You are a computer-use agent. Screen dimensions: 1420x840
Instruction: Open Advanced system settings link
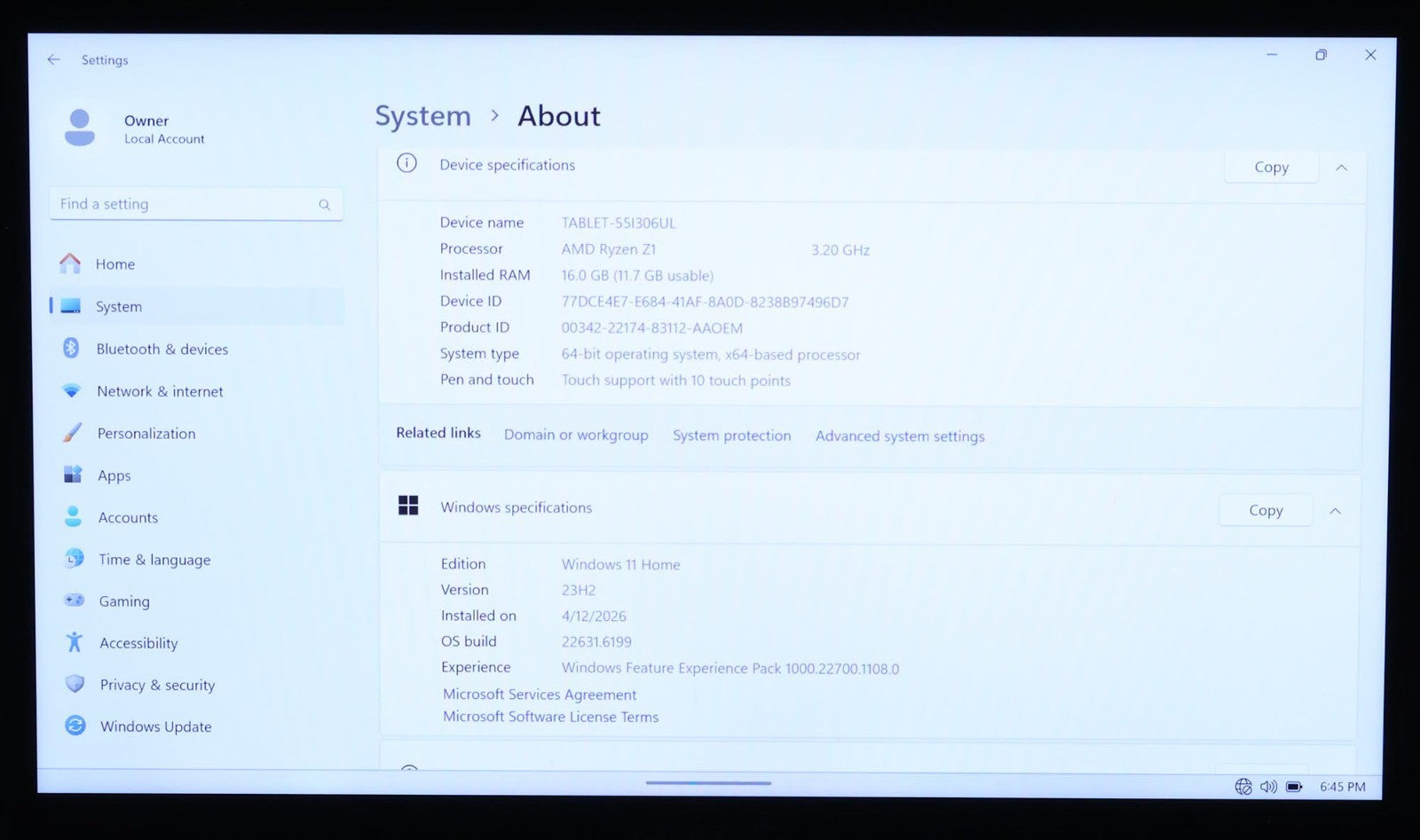(x=900, y=436)
